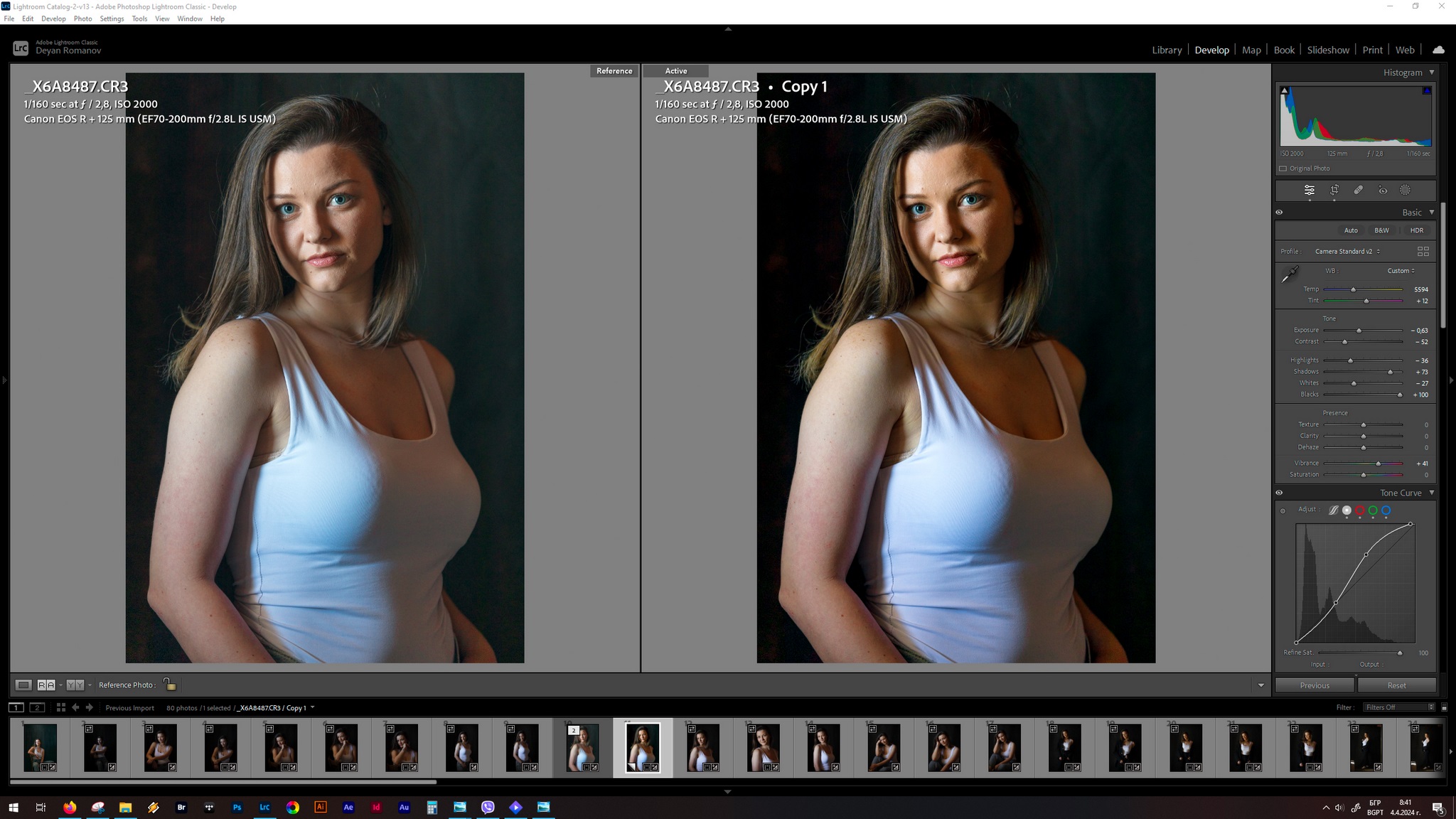Viewport: 1456px width, 819px height.
Task: Enable the Original Photo checkbox
Action: [1283, 168]
